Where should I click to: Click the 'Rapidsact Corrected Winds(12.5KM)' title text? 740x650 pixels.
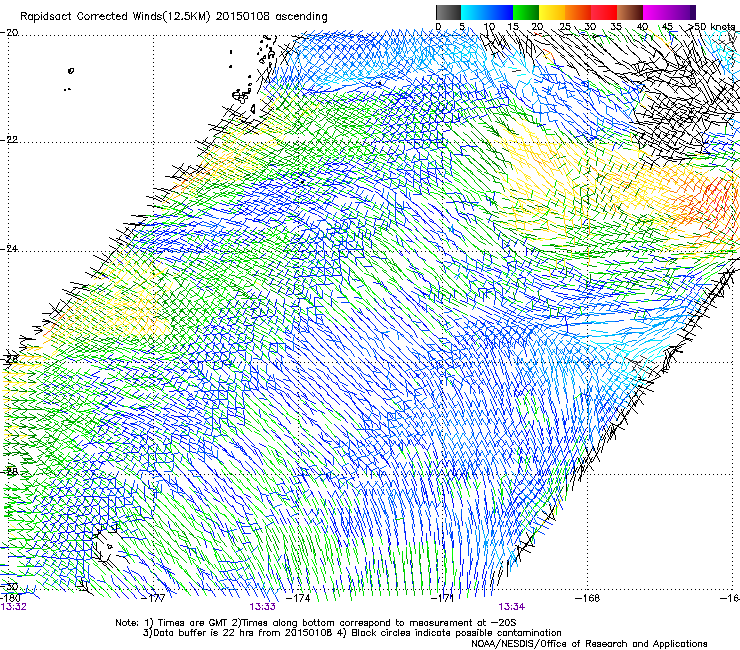pos(116,17)
